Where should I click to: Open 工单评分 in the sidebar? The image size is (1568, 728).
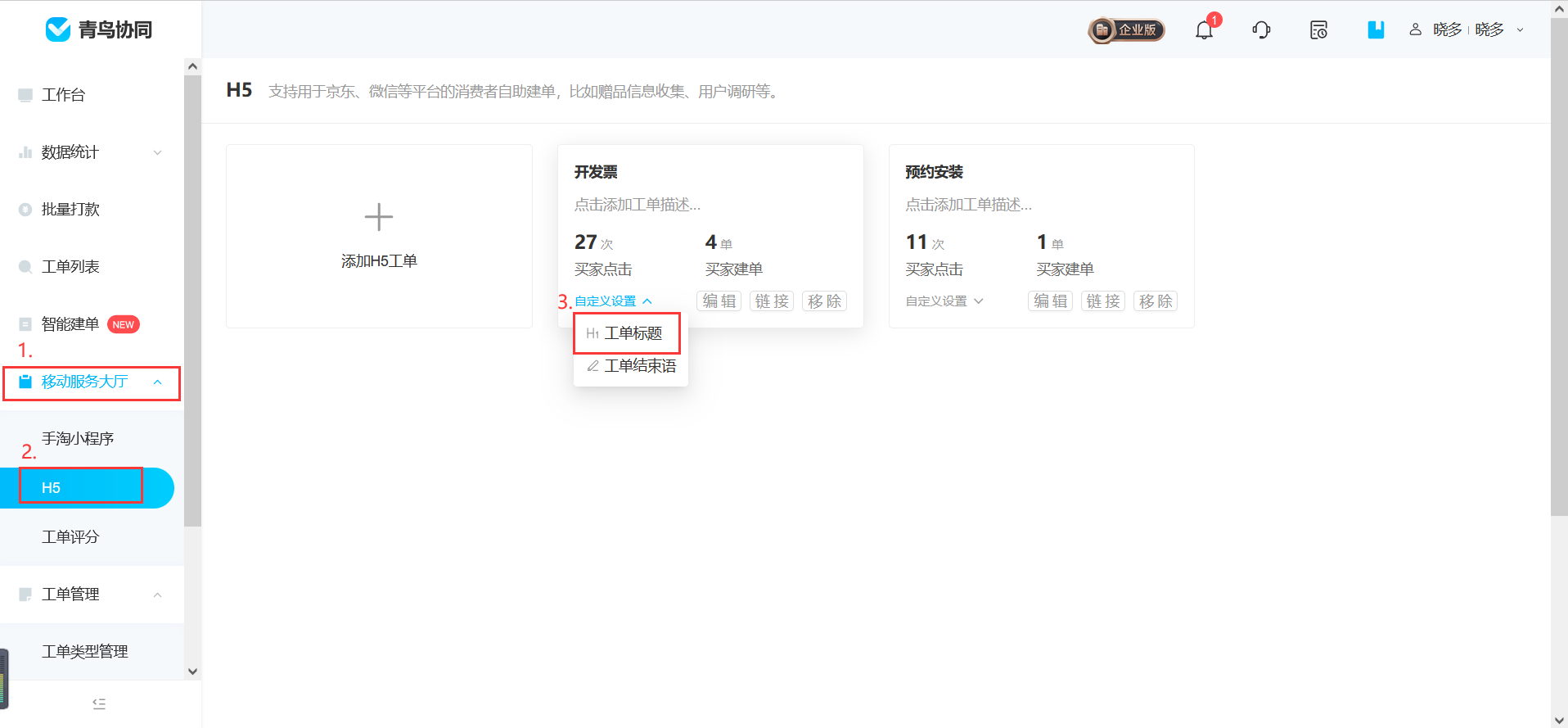click(70, 537)
